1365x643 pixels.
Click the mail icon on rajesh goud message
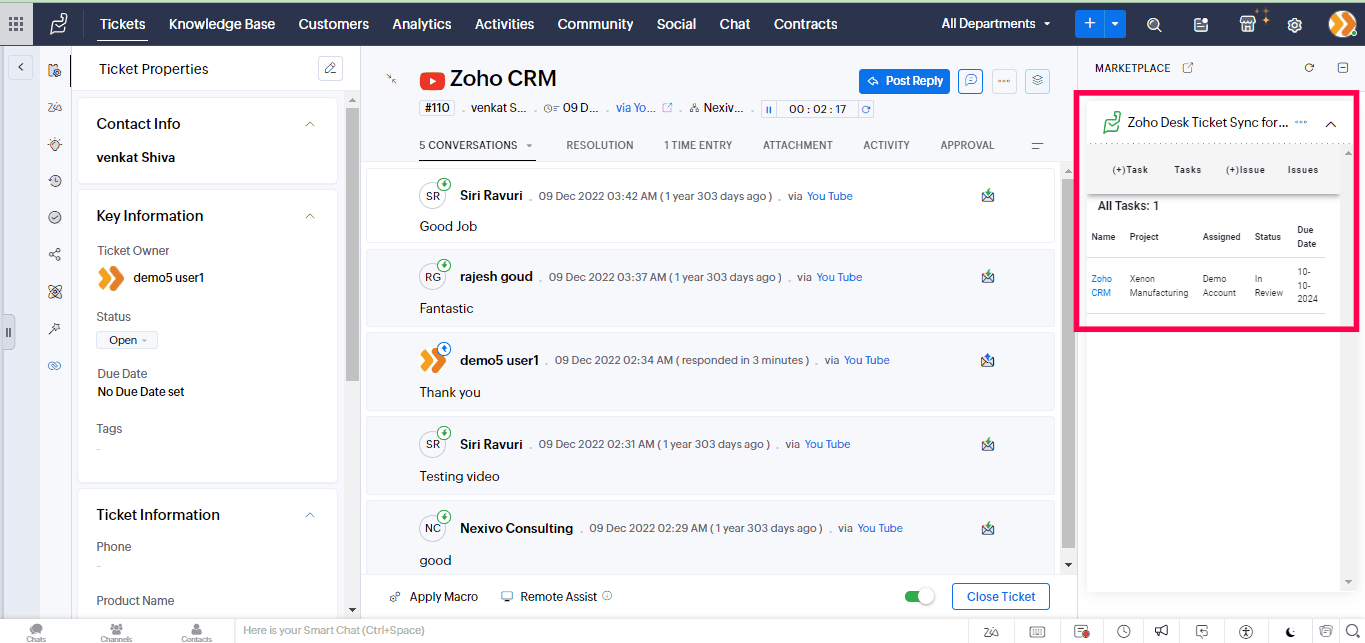point(988,277)
